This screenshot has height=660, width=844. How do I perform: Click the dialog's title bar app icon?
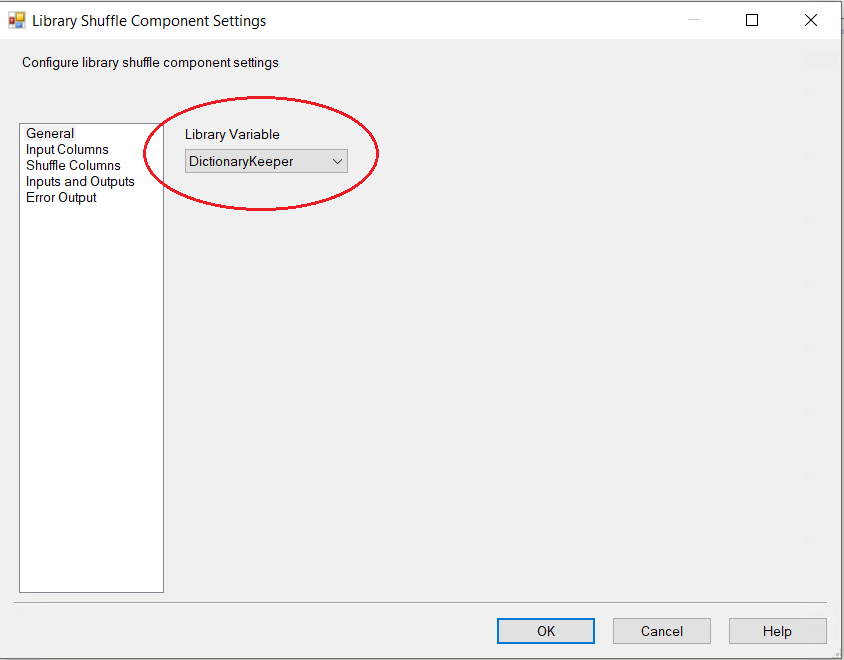[17, 20]
